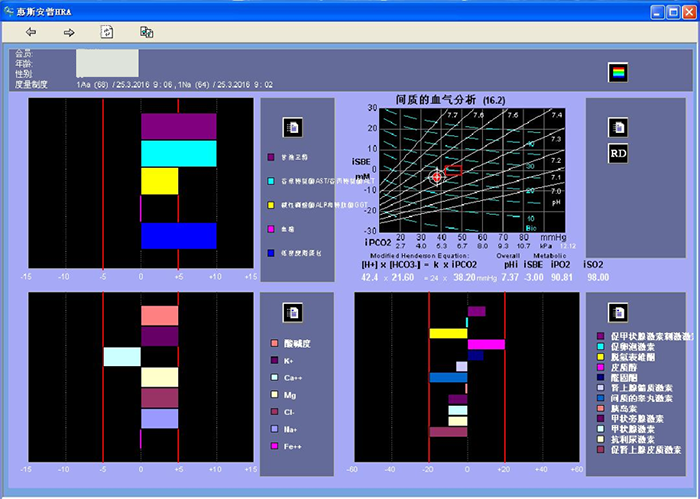Open report icon above the K+ legend

pyautogui.click(x=292, y=312)
